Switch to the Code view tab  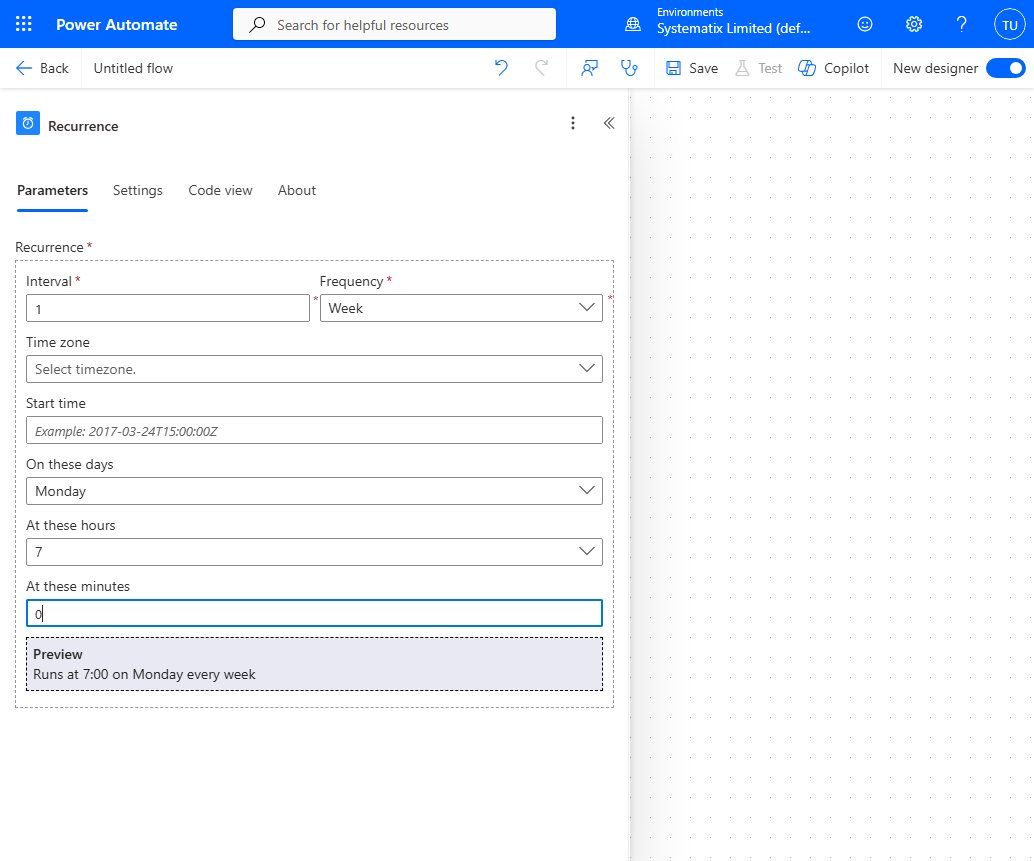point(220,191)
